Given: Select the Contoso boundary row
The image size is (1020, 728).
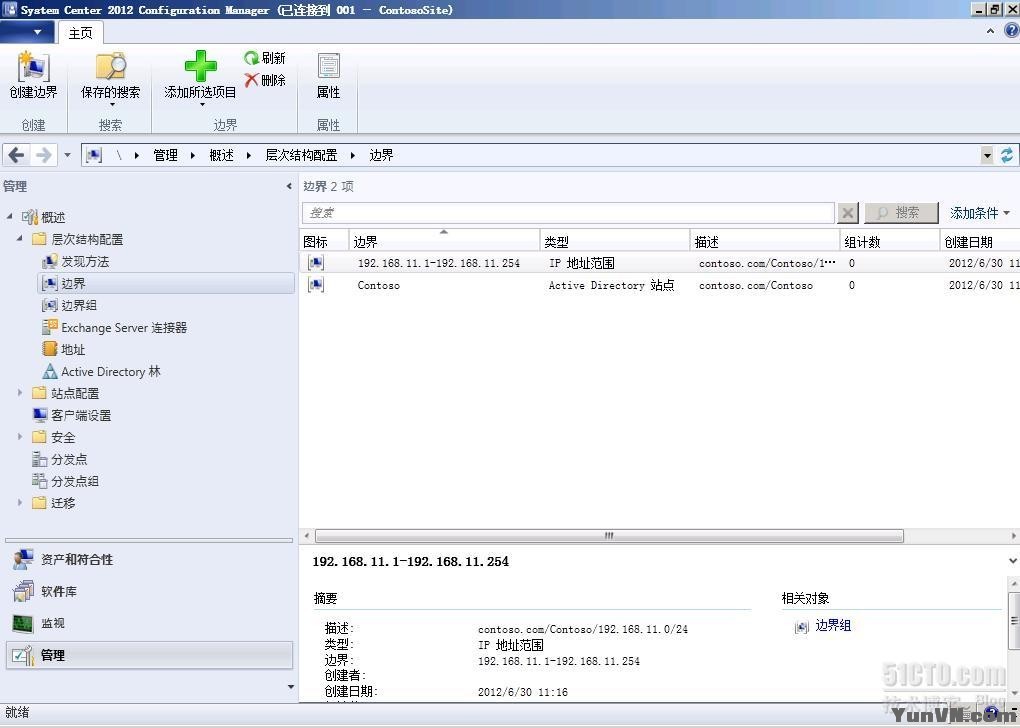Looking at the screenshot, I should pos(660,285).
